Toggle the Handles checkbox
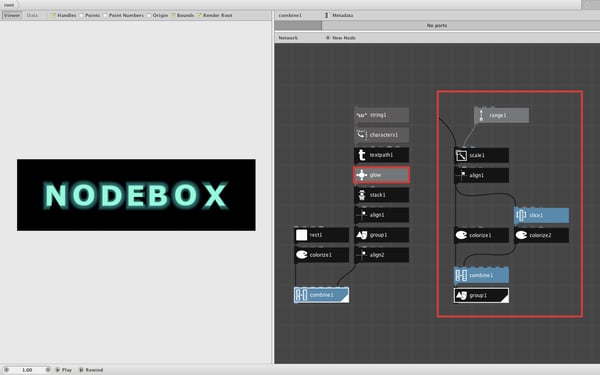Viewport: 600px width, 375px height. point(53,15)
